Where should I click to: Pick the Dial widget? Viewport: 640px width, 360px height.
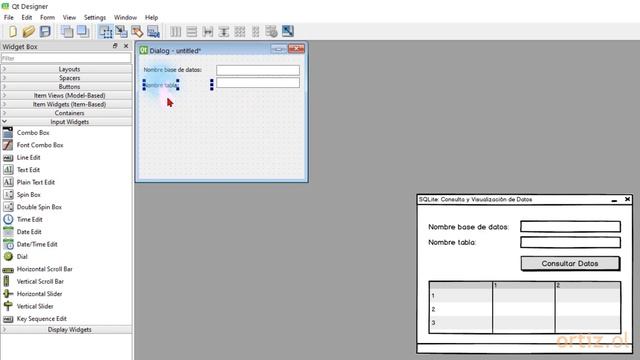(x=22, y=257)
